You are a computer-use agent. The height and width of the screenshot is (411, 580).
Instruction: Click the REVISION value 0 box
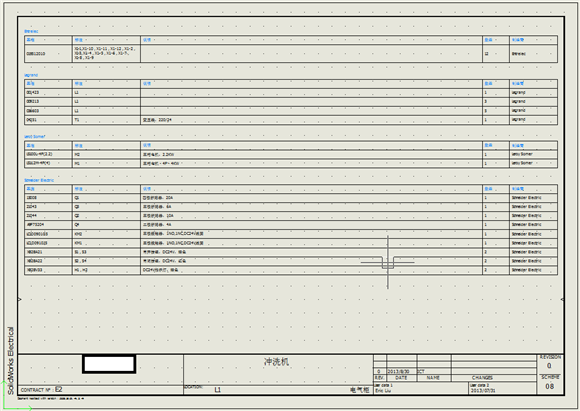pyautogui.click(x=549, y=365)
